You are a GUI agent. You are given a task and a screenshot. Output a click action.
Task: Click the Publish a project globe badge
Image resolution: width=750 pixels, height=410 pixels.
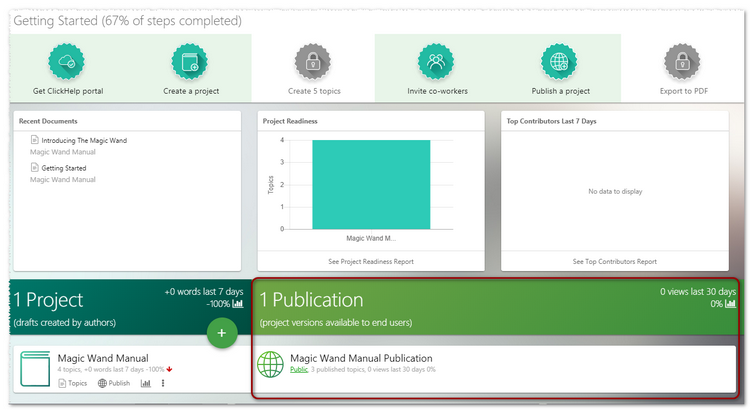[559, 62]
